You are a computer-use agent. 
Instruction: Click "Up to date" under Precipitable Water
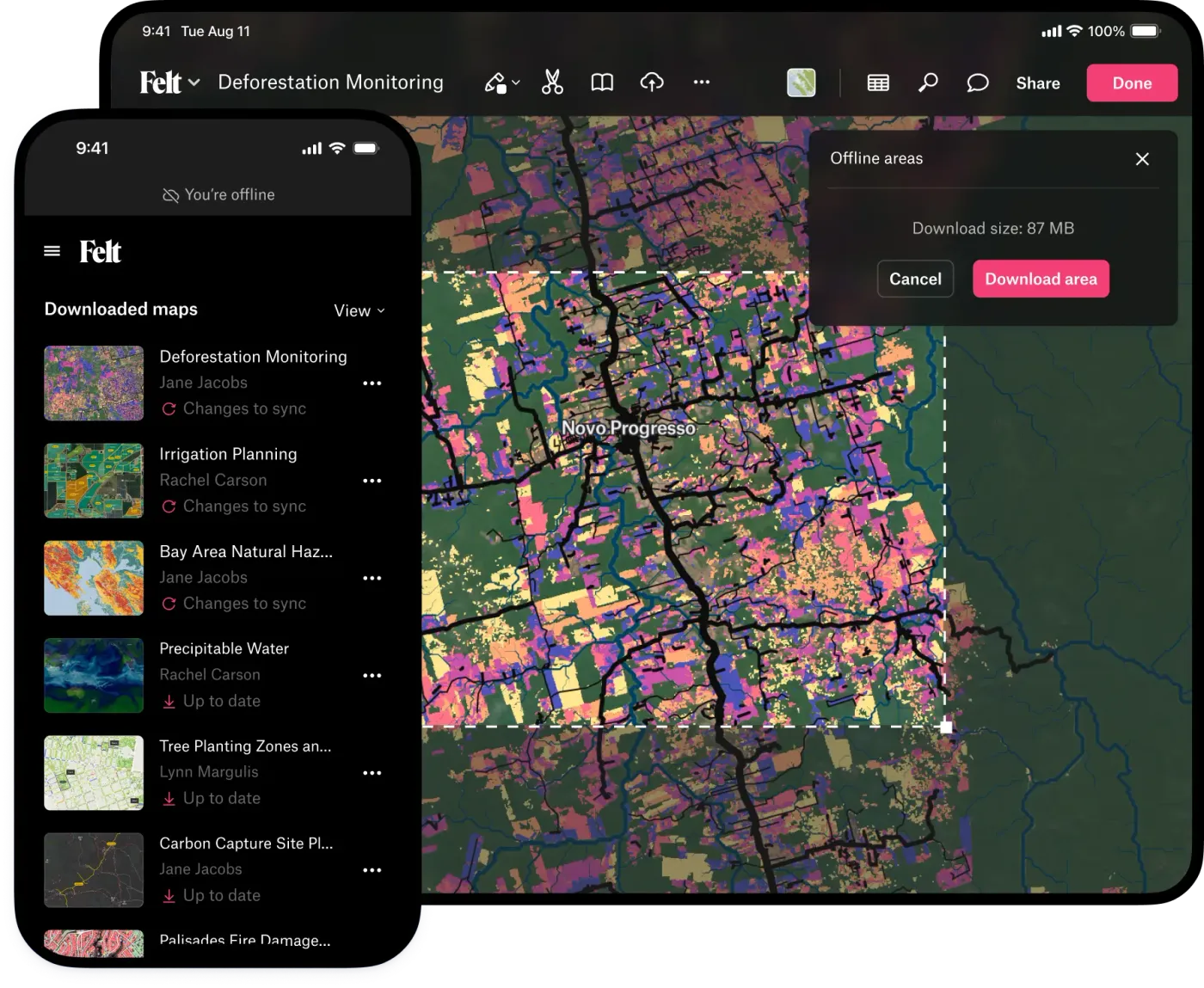coord(222,701)
